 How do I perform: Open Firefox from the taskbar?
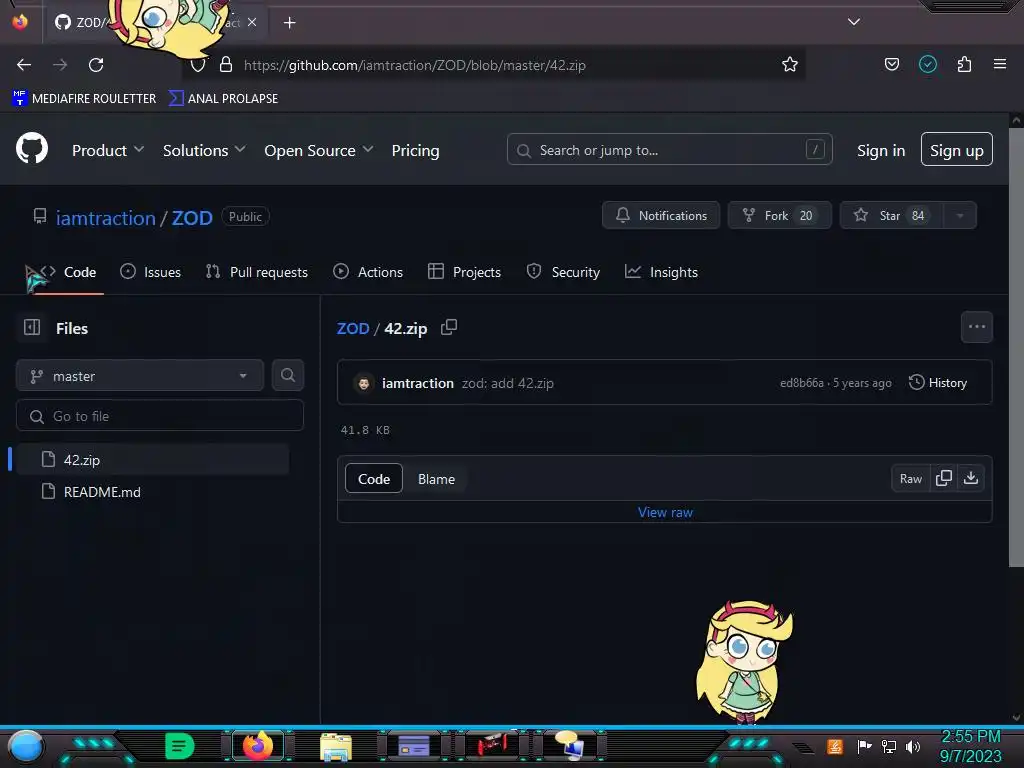coord(257,745)
